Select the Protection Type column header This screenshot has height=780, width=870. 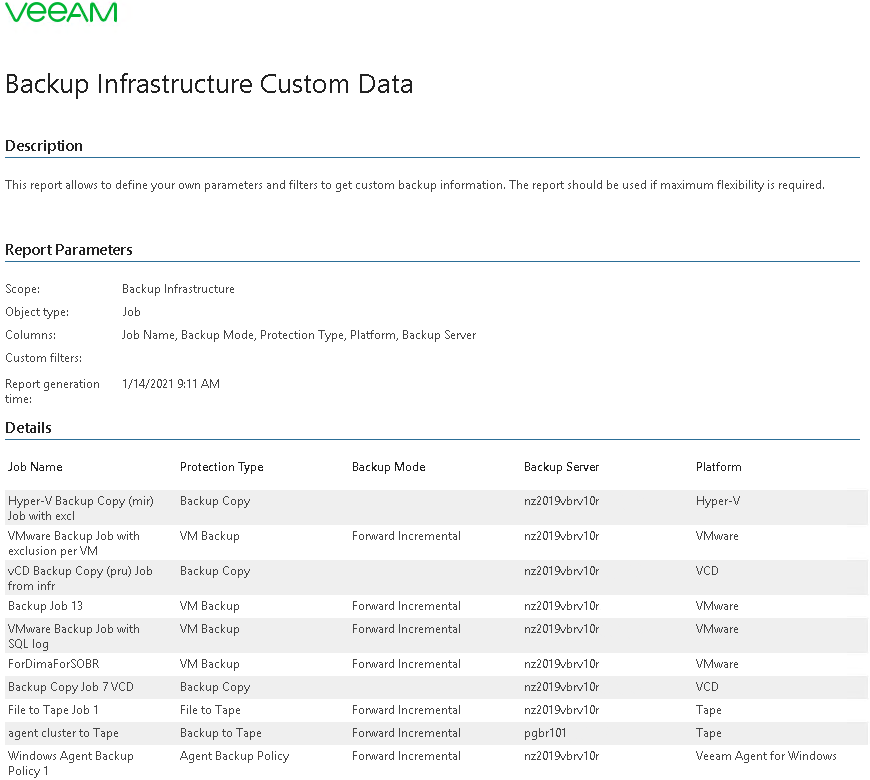[221, 467]
